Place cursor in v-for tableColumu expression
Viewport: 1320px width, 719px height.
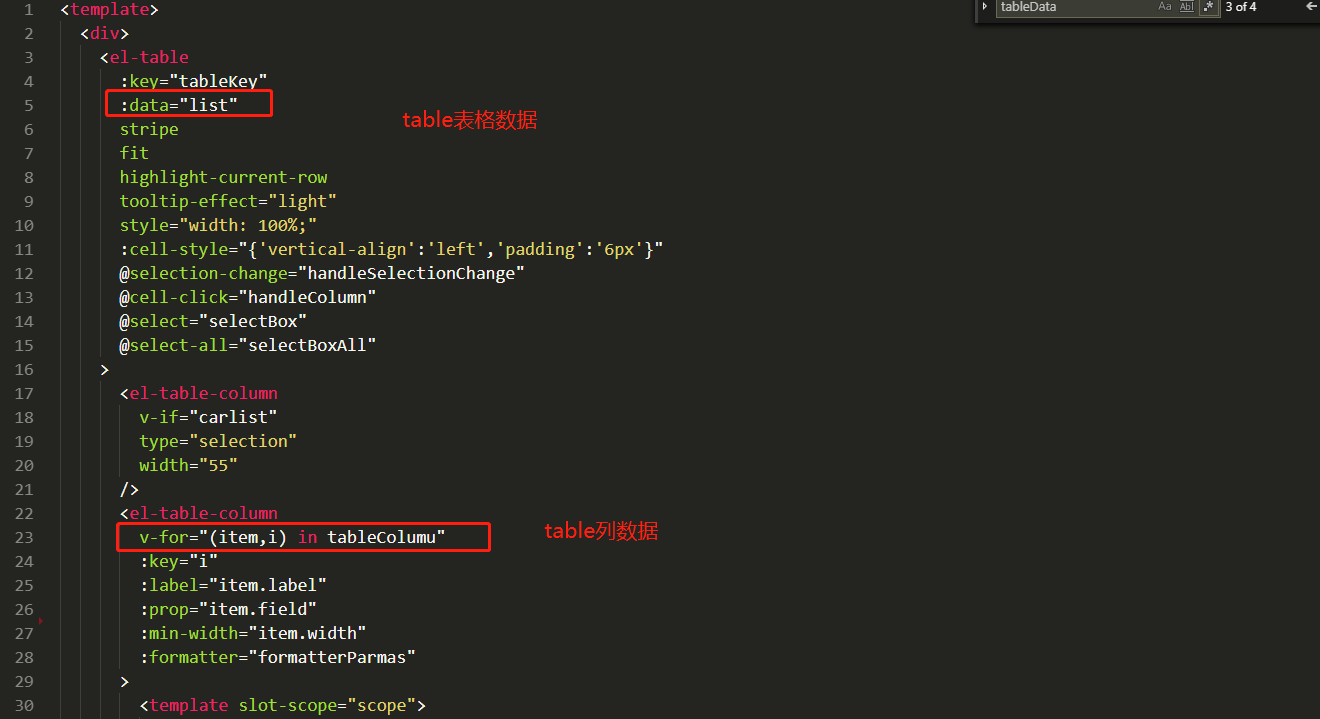[x=292, y=537]
